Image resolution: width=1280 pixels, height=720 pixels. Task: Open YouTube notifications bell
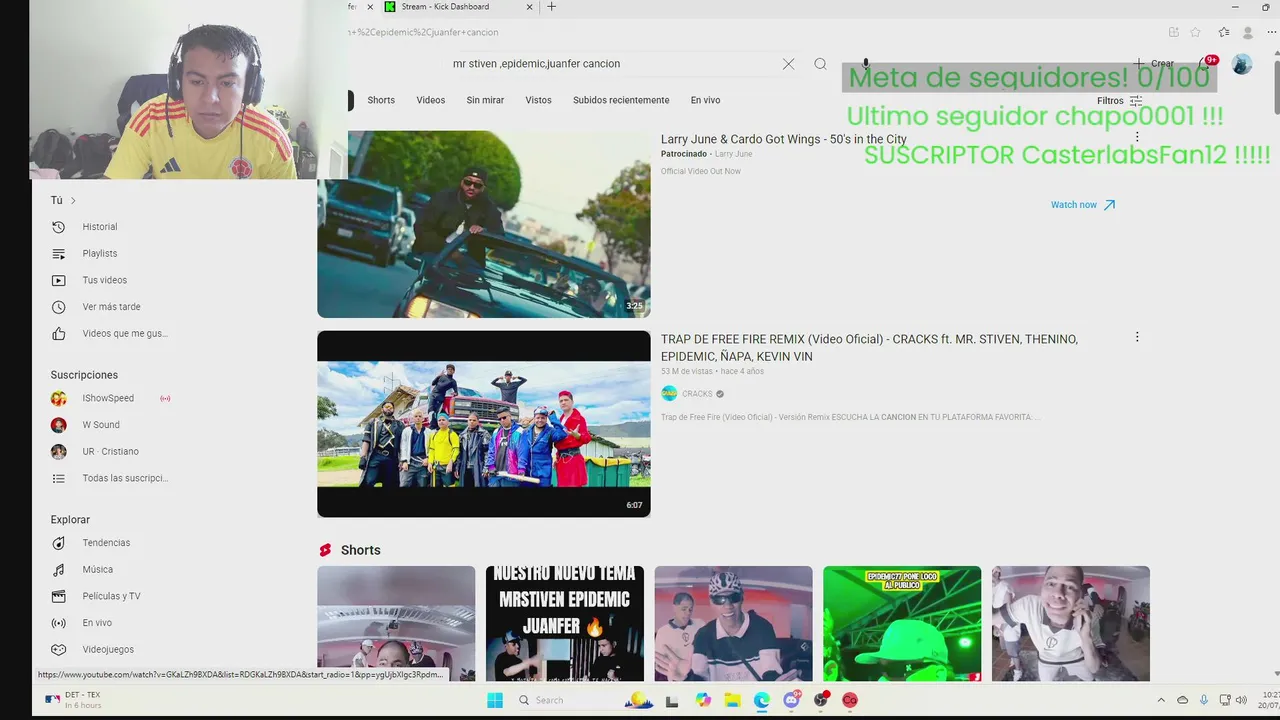tap(1204, 64)
